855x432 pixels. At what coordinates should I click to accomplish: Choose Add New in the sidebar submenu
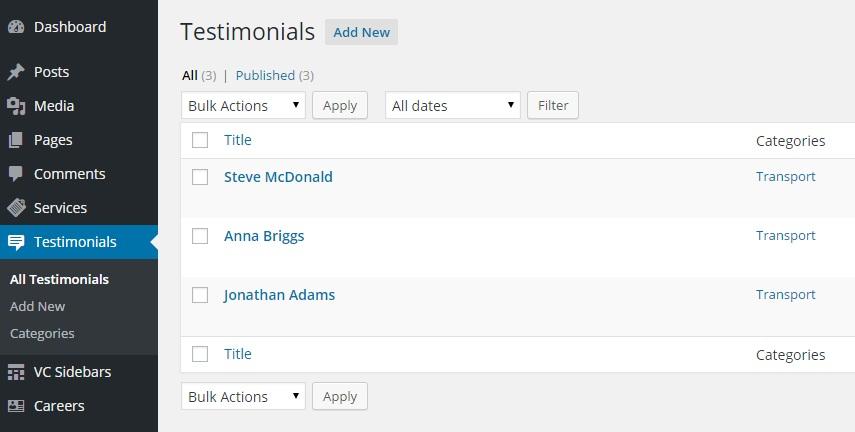[x=37, y=307]
